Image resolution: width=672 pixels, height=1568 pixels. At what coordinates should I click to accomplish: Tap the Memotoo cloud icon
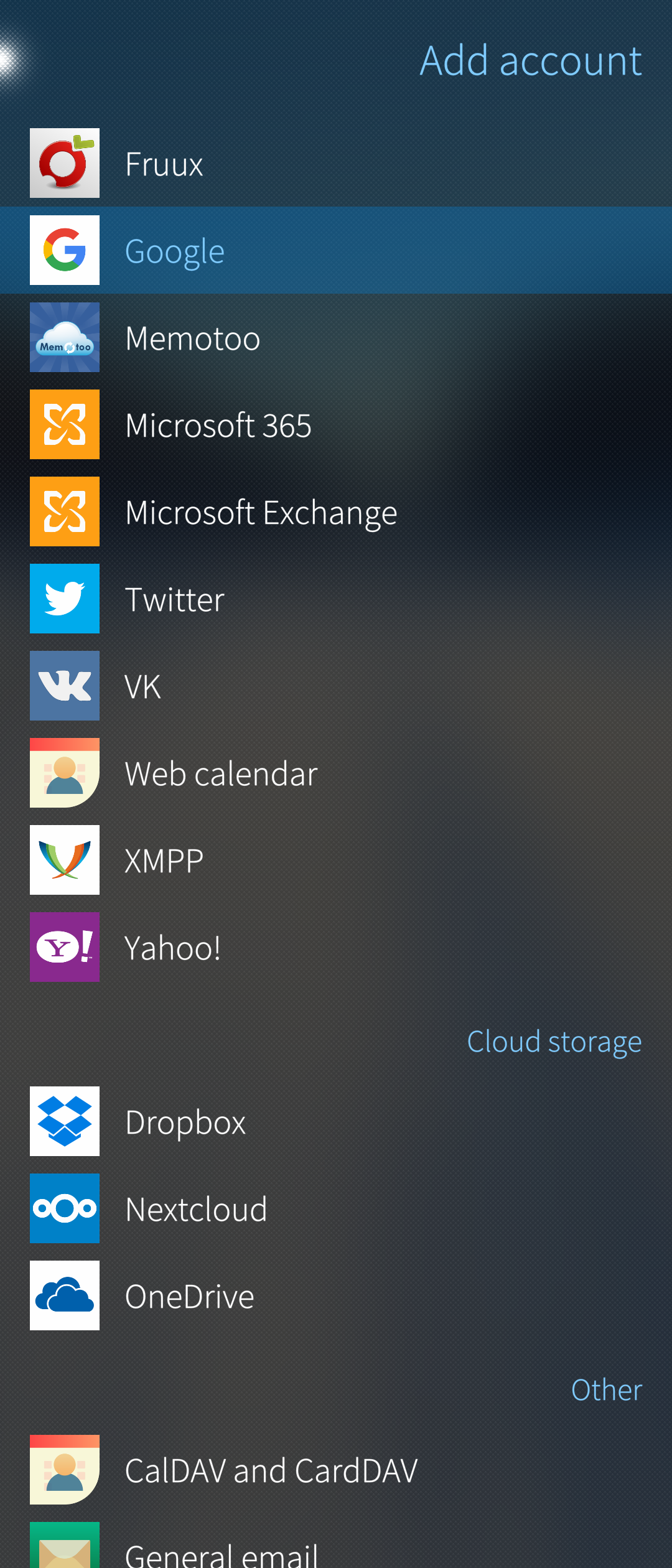tap(65, 337)
